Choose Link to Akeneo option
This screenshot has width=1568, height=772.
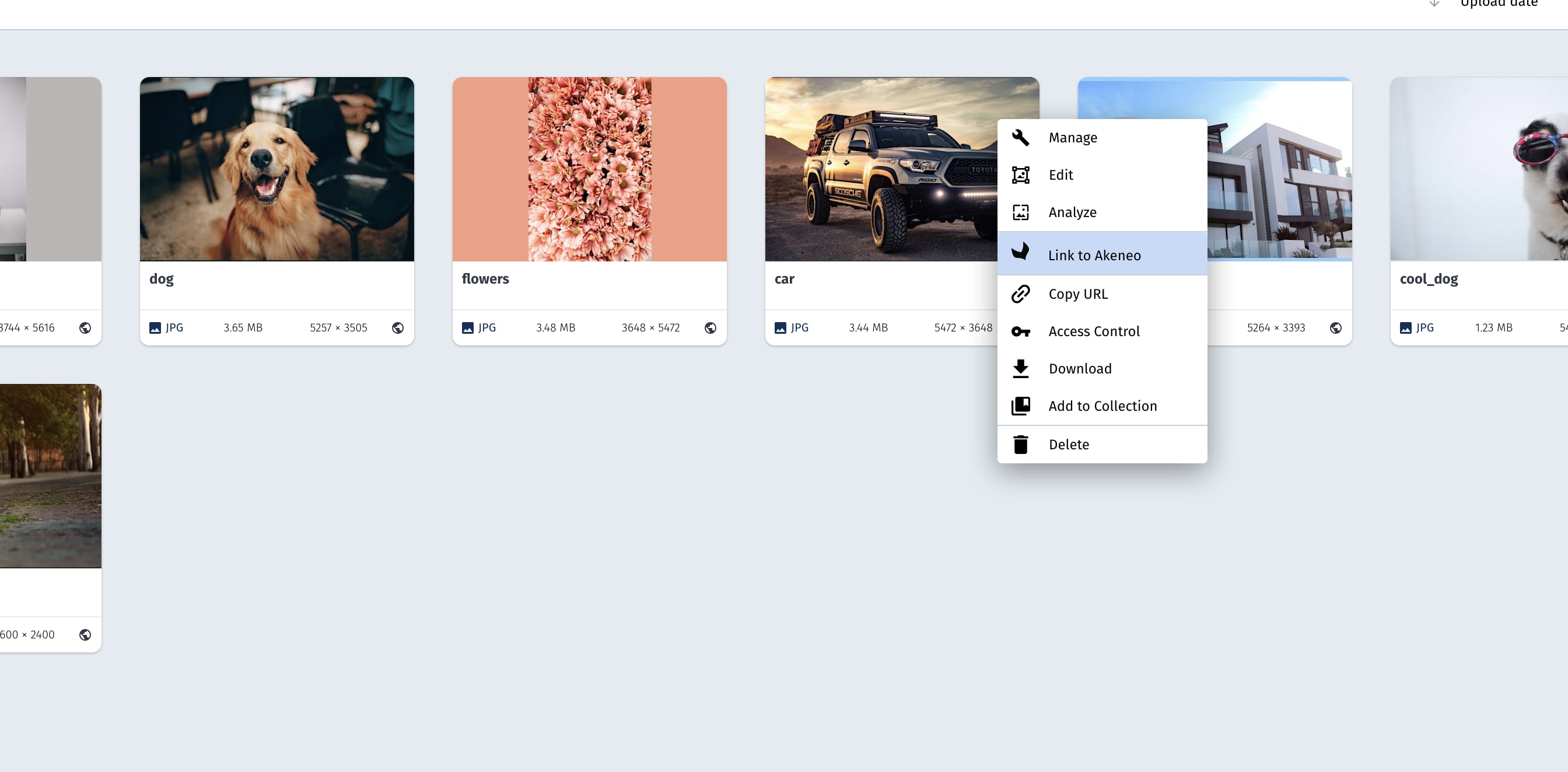[1102, 253]
